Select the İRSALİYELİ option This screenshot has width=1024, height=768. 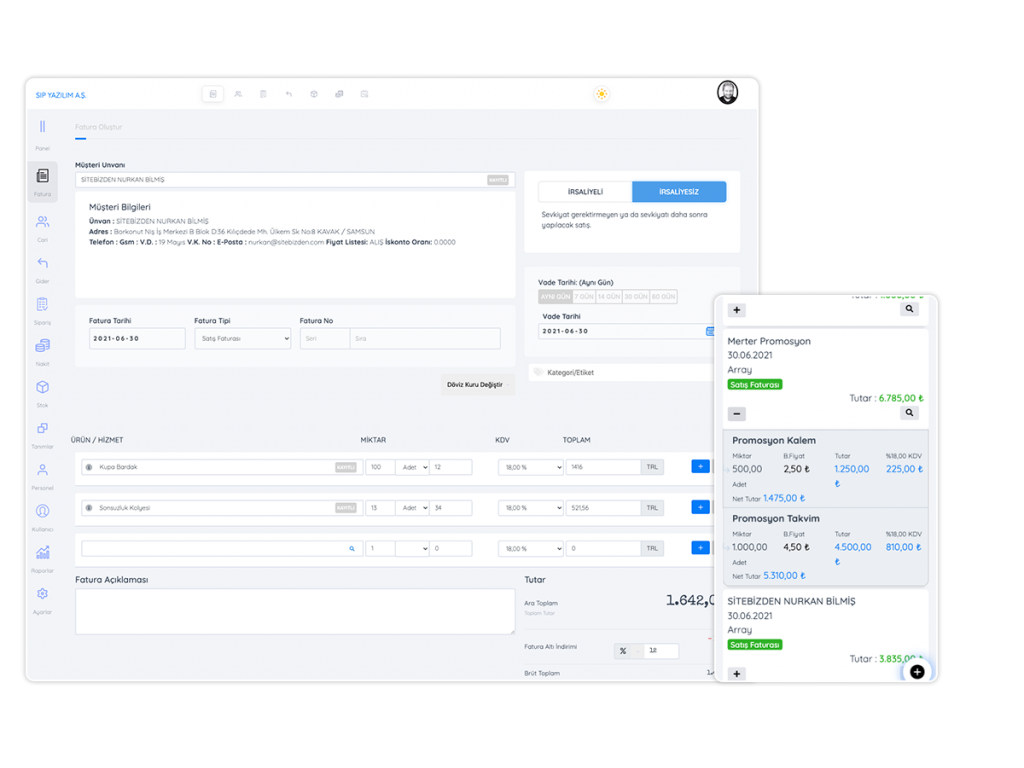coord(585,192)
